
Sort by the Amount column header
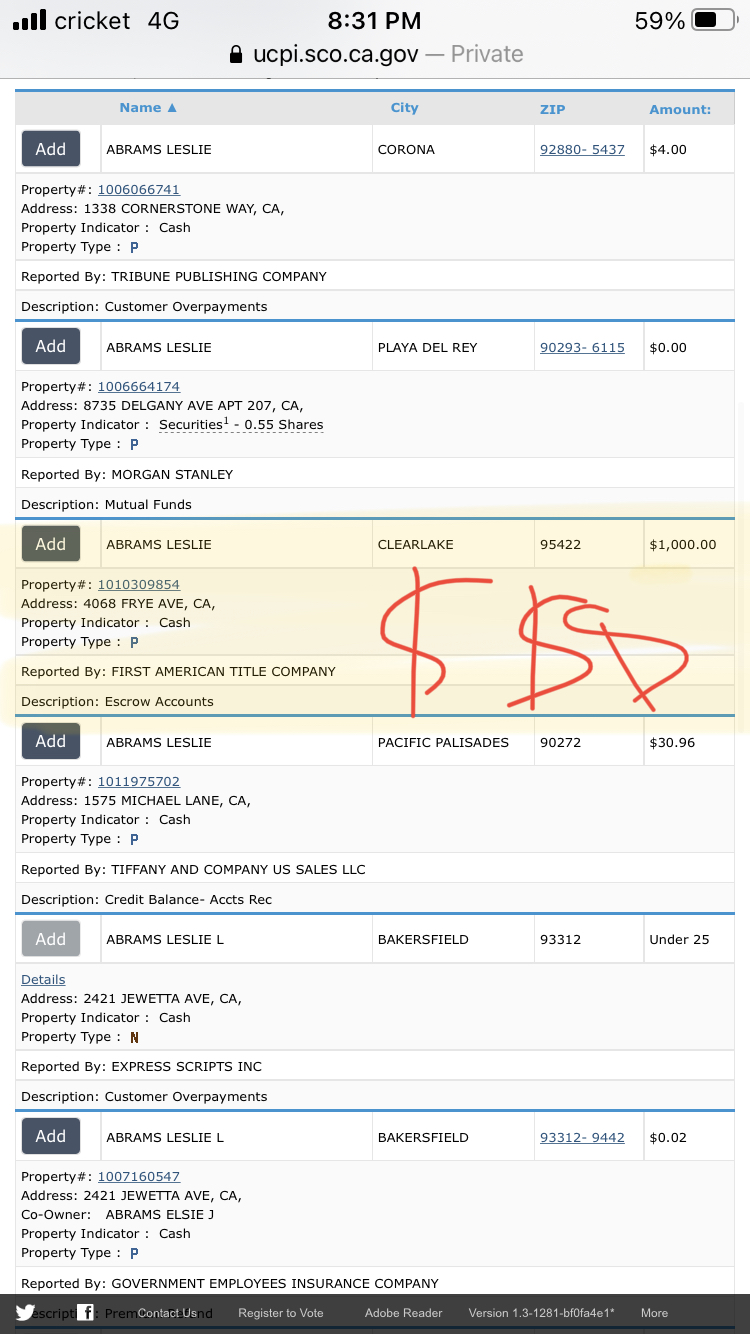pos(680,109)
